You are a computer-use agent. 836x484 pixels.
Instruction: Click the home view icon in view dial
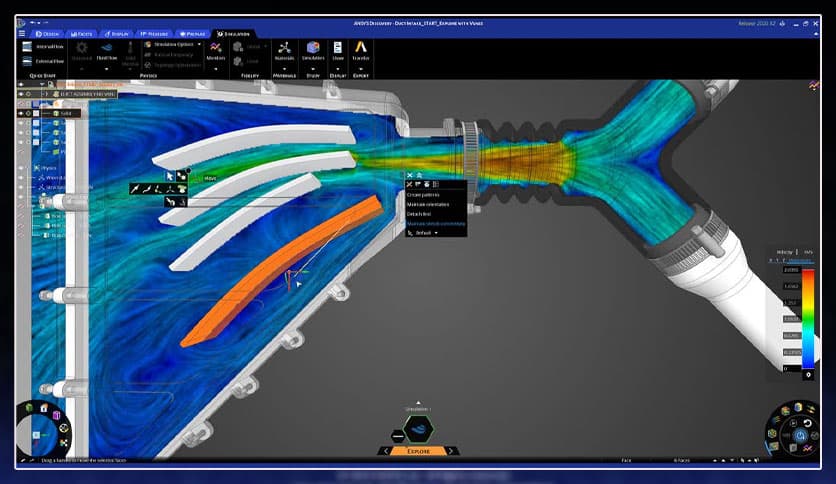coord(44,408)
